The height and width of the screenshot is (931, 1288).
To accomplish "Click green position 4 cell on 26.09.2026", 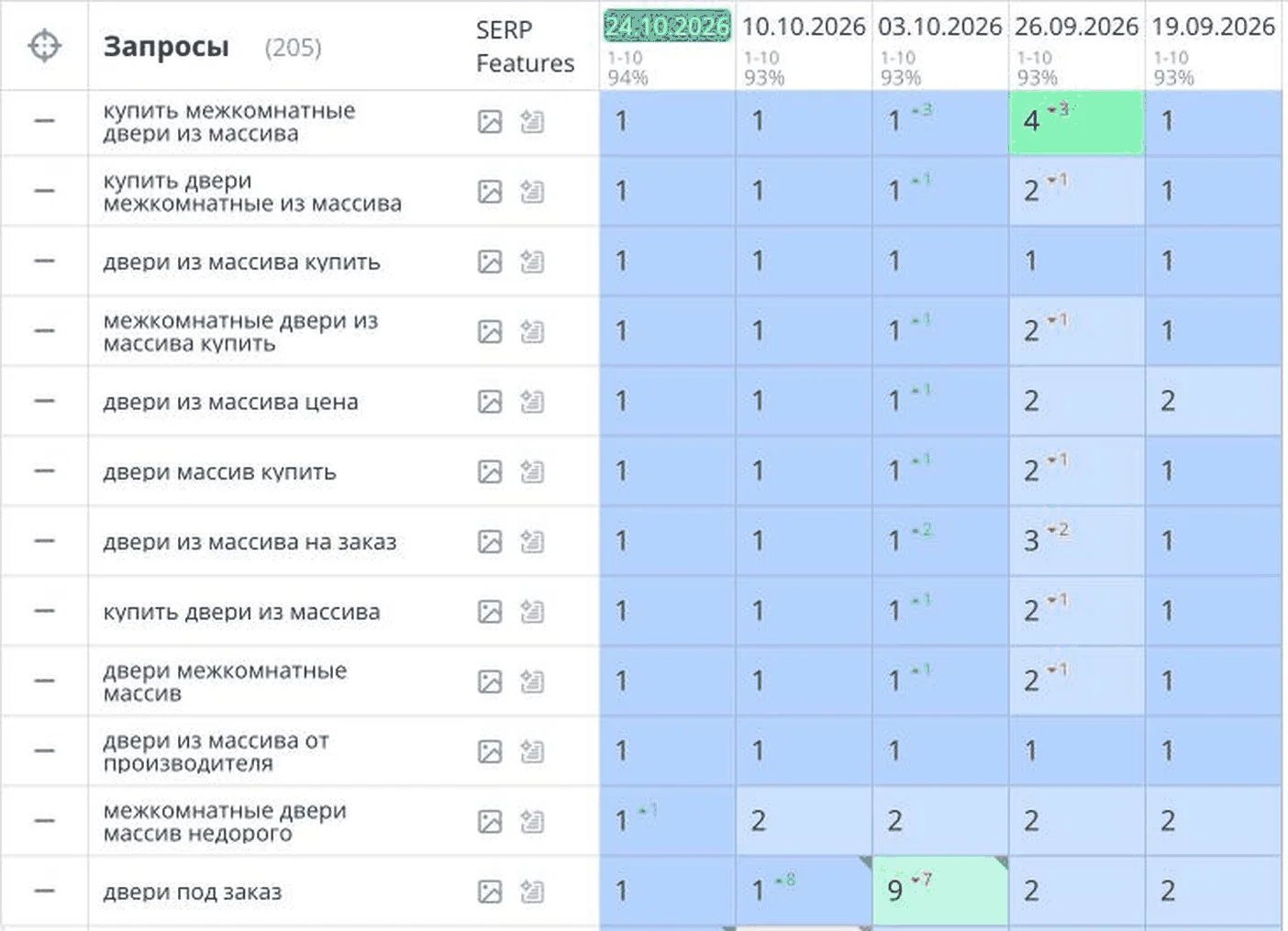I will (1077, 122).
